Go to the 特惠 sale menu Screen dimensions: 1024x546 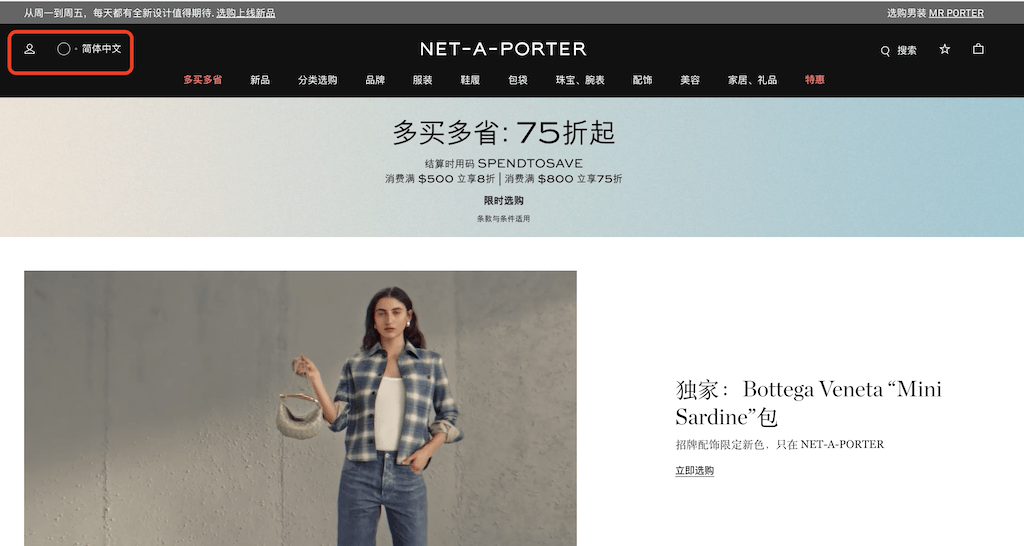(814, 80)
